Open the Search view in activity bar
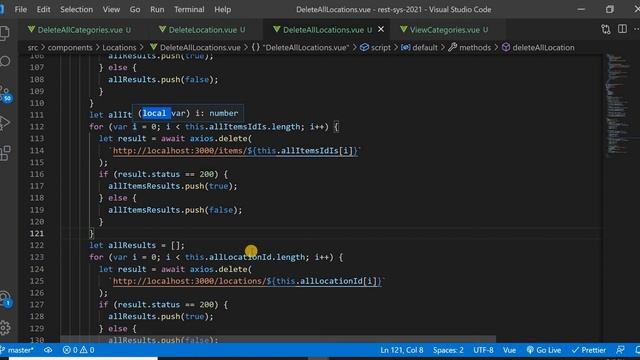 point(5,62)
